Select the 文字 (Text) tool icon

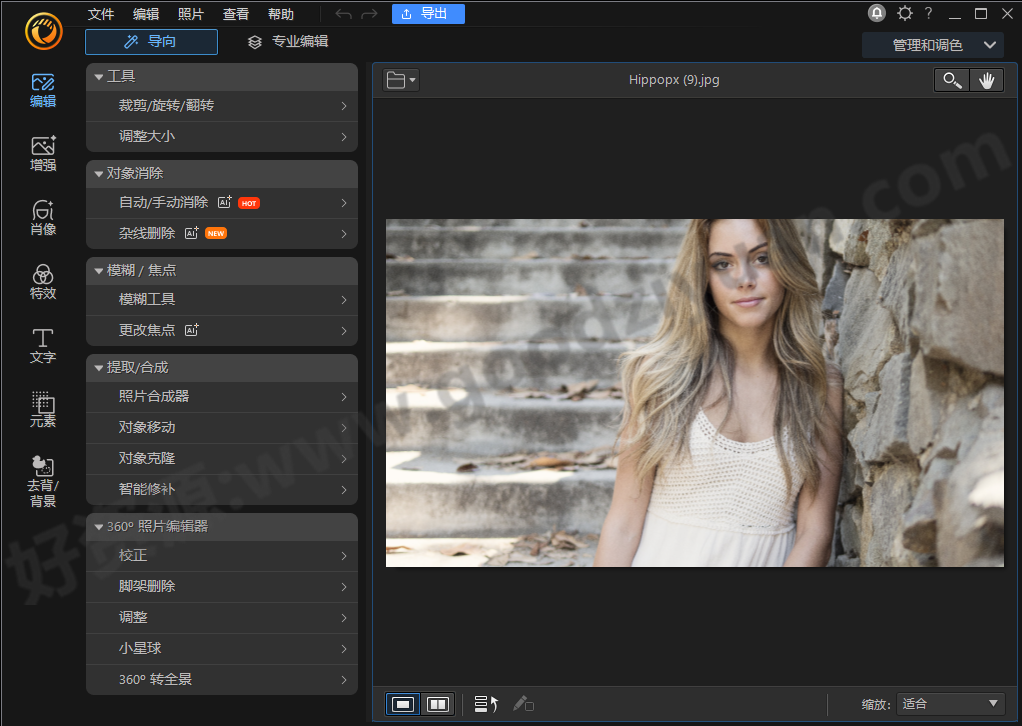coord(43,345)
